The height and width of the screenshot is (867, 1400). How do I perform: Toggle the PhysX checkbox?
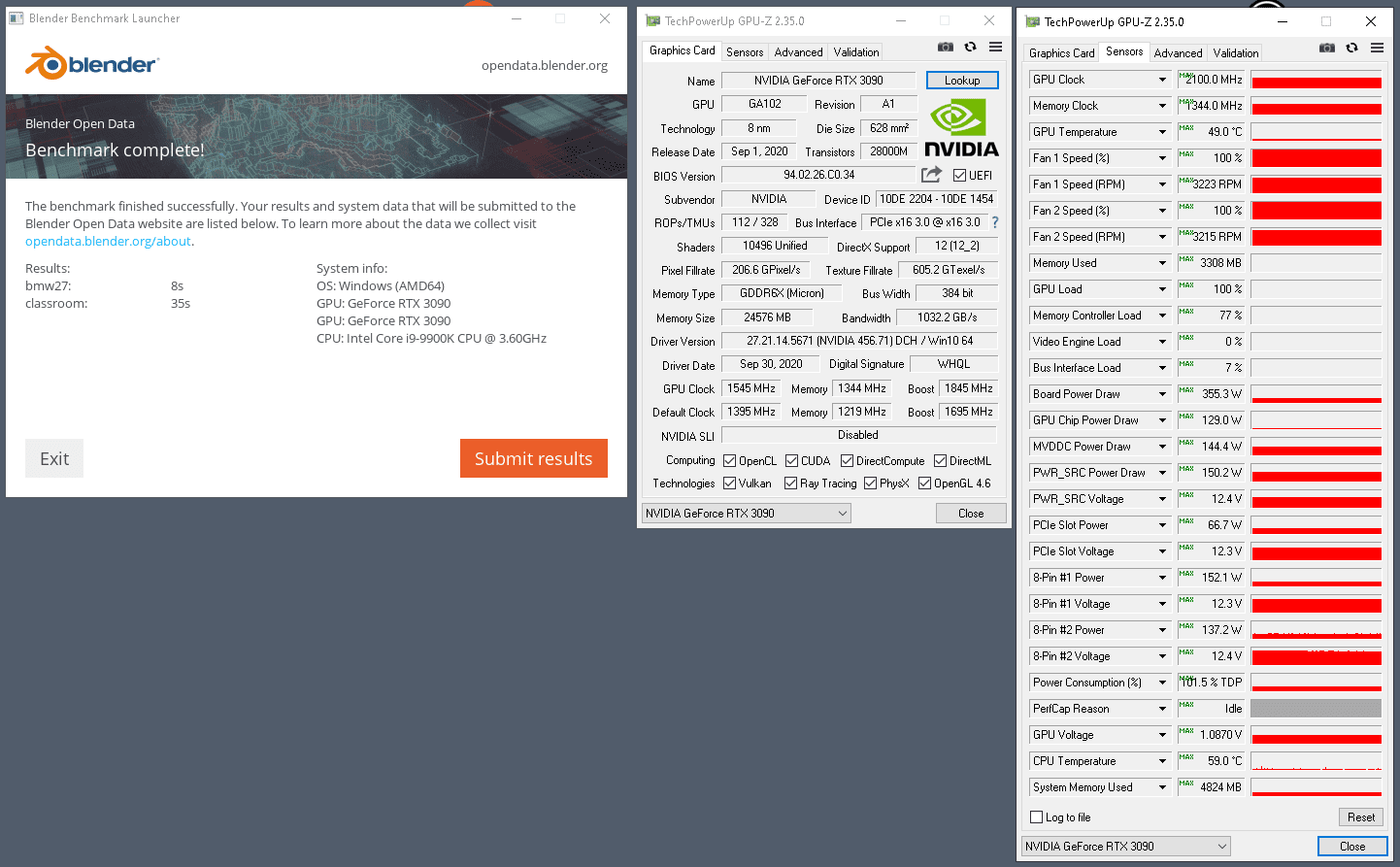pyautogui.click(x=870, y=484)
